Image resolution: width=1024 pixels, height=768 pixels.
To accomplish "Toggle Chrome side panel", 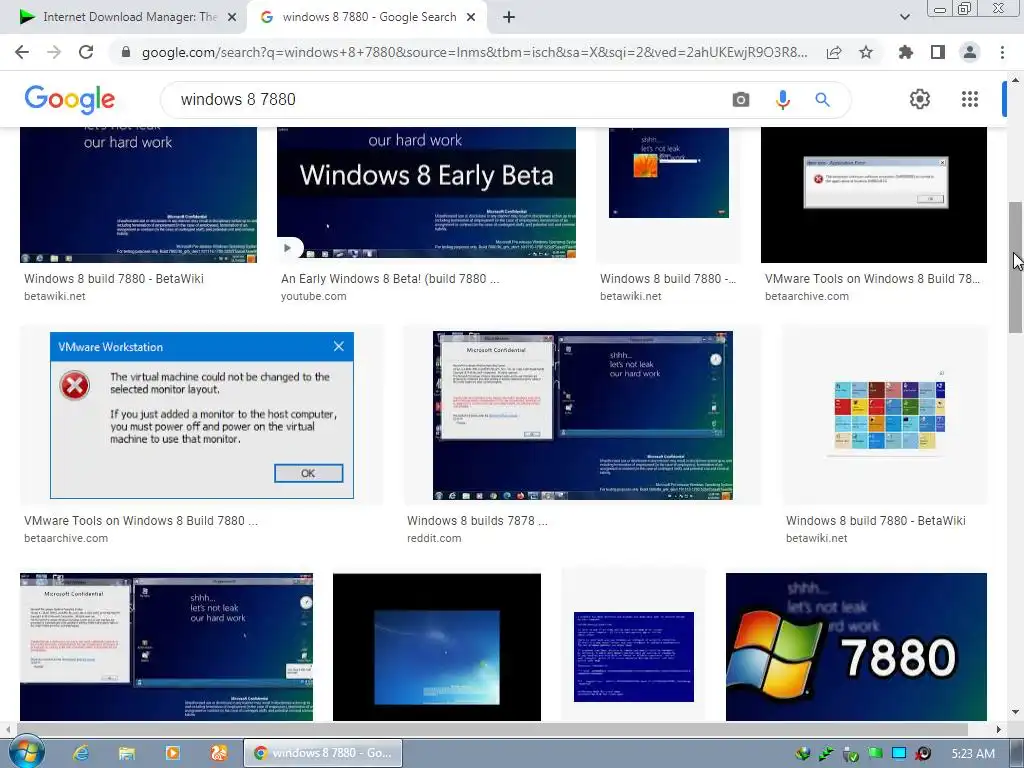I will 938,52.
